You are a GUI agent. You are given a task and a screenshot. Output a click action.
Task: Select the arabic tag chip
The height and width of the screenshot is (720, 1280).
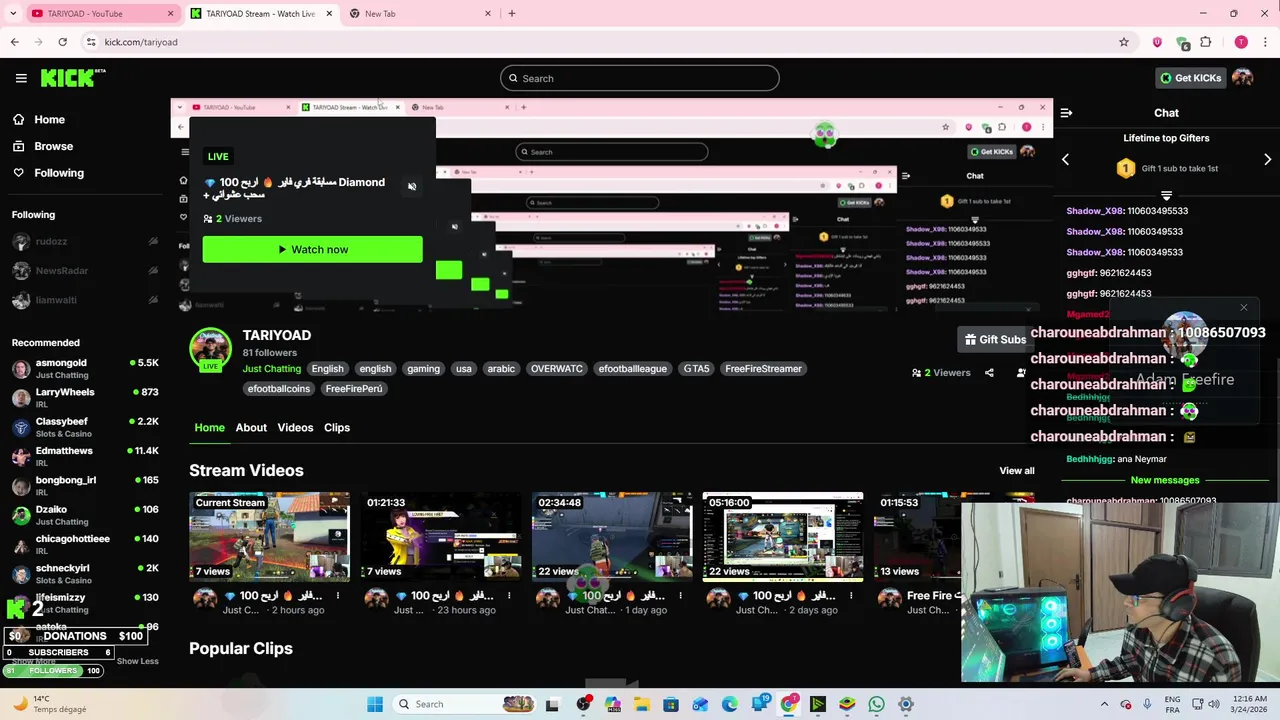point(501,369)
